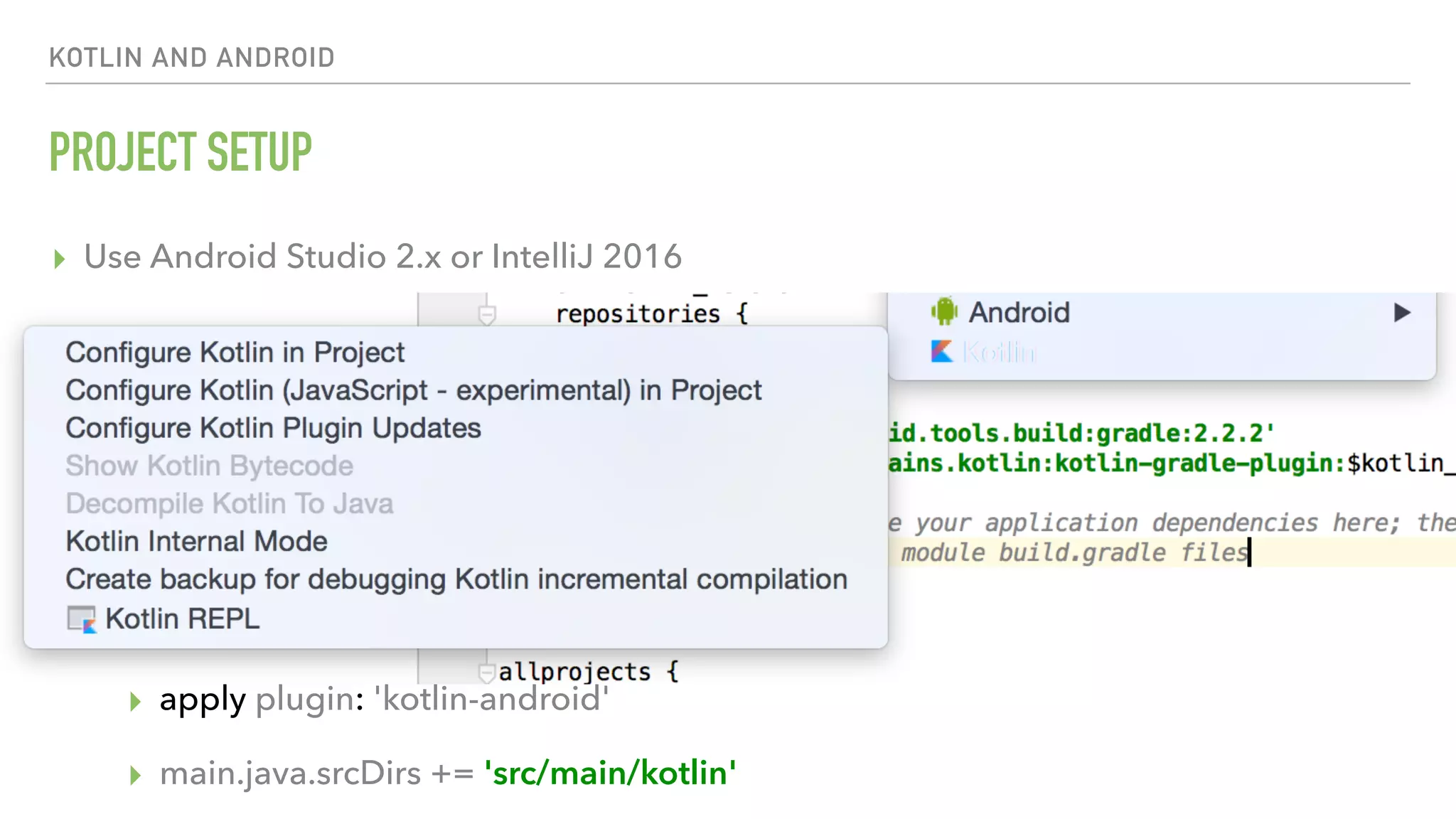Click the repositories keyword in editor
This screenshot has width=1456, height=819.
point(637,314)
